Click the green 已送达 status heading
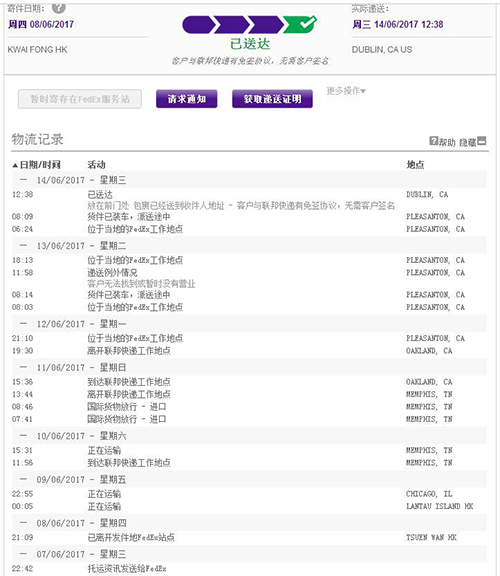The image size is (500, 576). 250,44
